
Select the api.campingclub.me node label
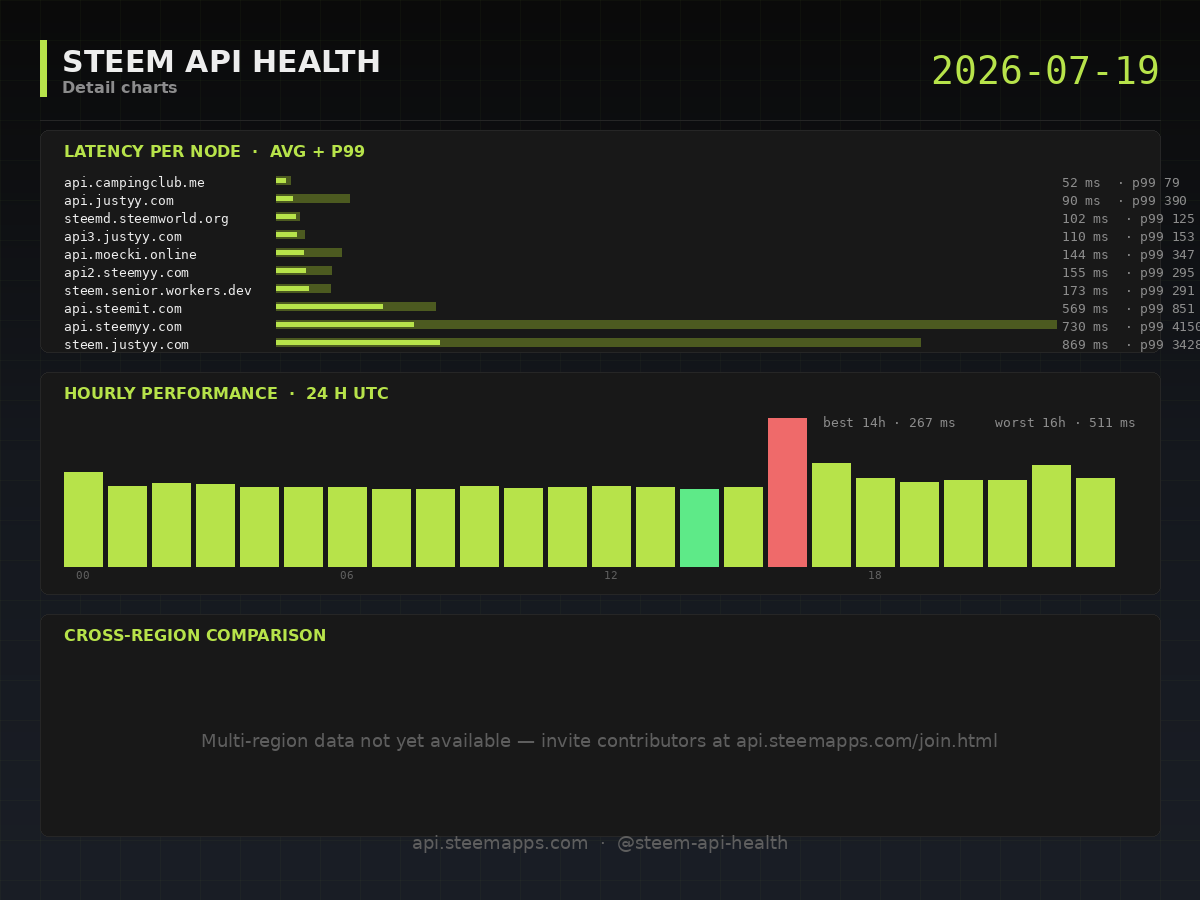point(134,183)
